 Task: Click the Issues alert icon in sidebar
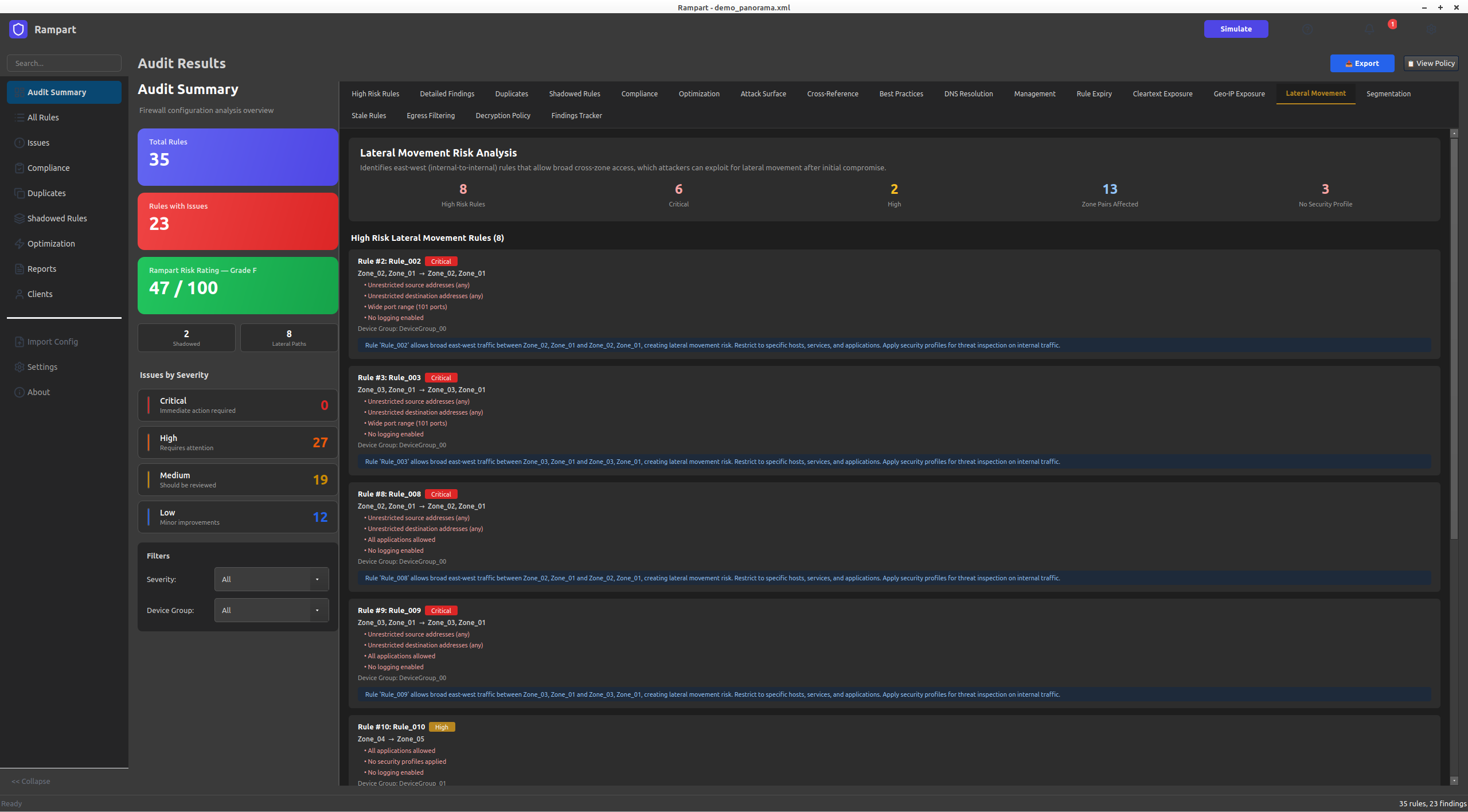(x=19, y=143)
